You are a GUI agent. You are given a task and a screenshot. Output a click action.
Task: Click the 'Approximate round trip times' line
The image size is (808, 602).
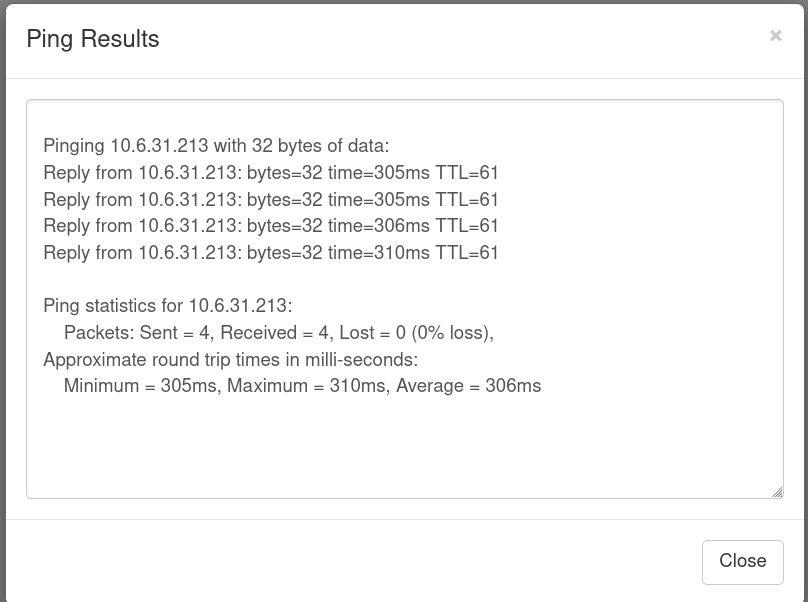point(230,359)
